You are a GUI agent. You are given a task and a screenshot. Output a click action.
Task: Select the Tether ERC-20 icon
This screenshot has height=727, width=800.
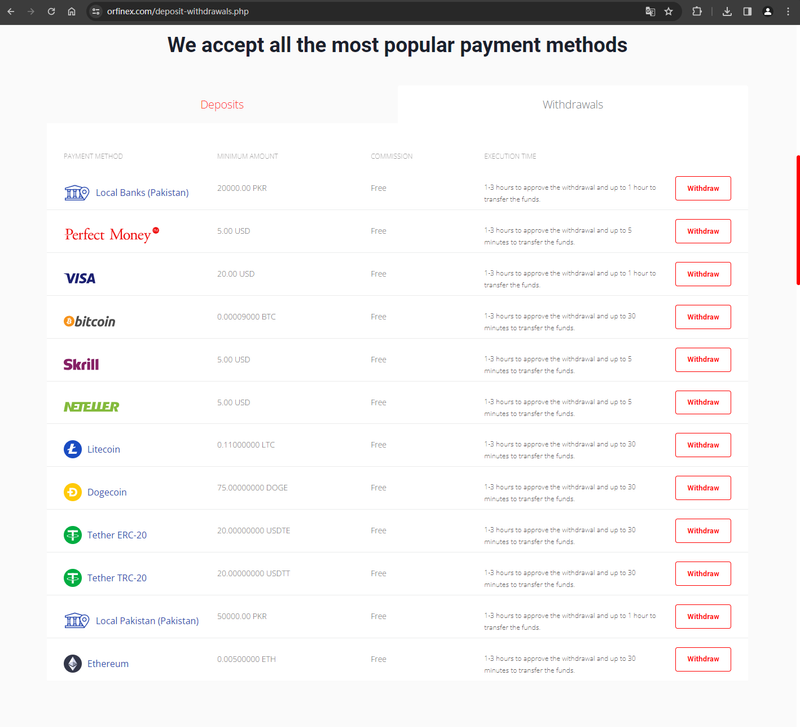(72, 535)
